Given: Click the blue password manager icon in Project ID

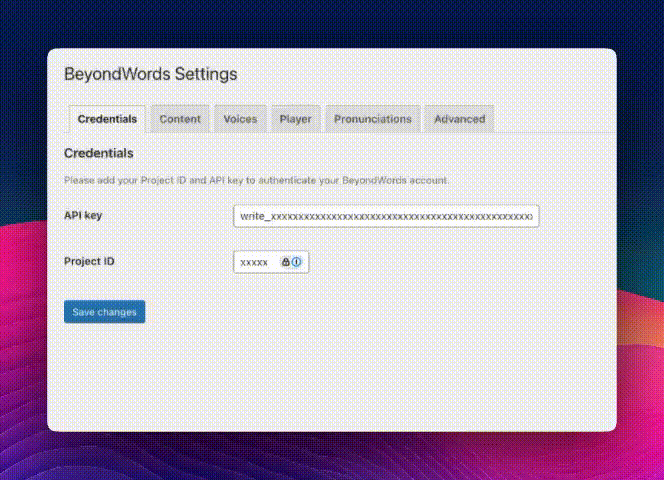Looking at the screenshot, I should (x=296, y=262).
